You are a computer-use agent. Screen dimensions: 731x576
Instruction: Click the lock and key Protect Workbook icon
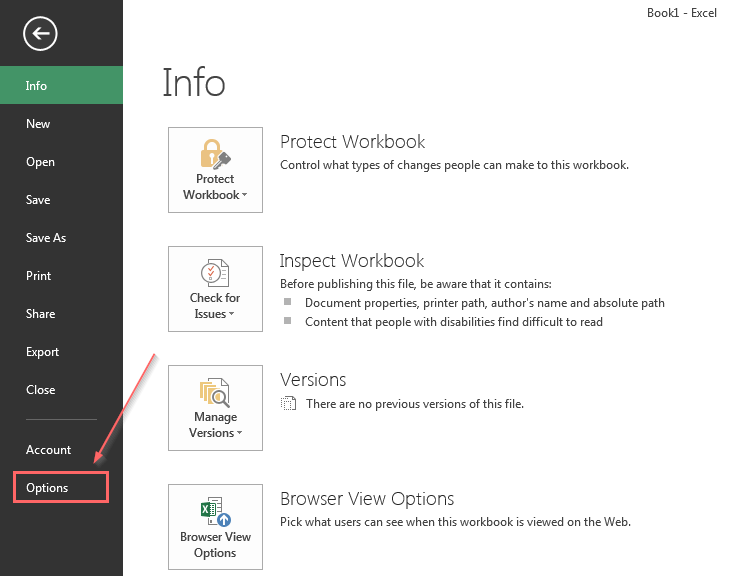(x=215, y=153)
